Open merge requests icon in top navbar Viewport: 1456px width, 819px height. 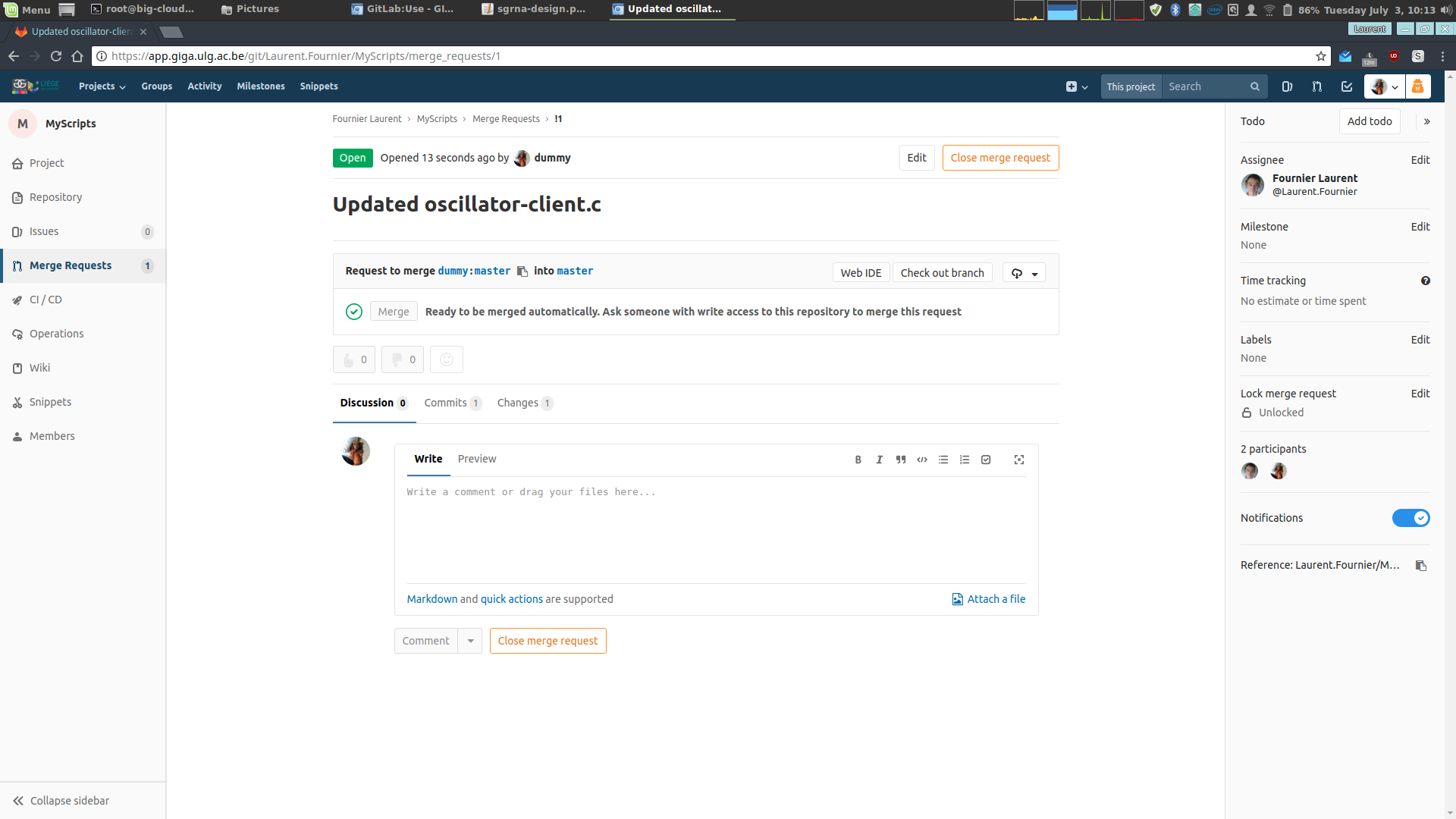(1316, 86)
